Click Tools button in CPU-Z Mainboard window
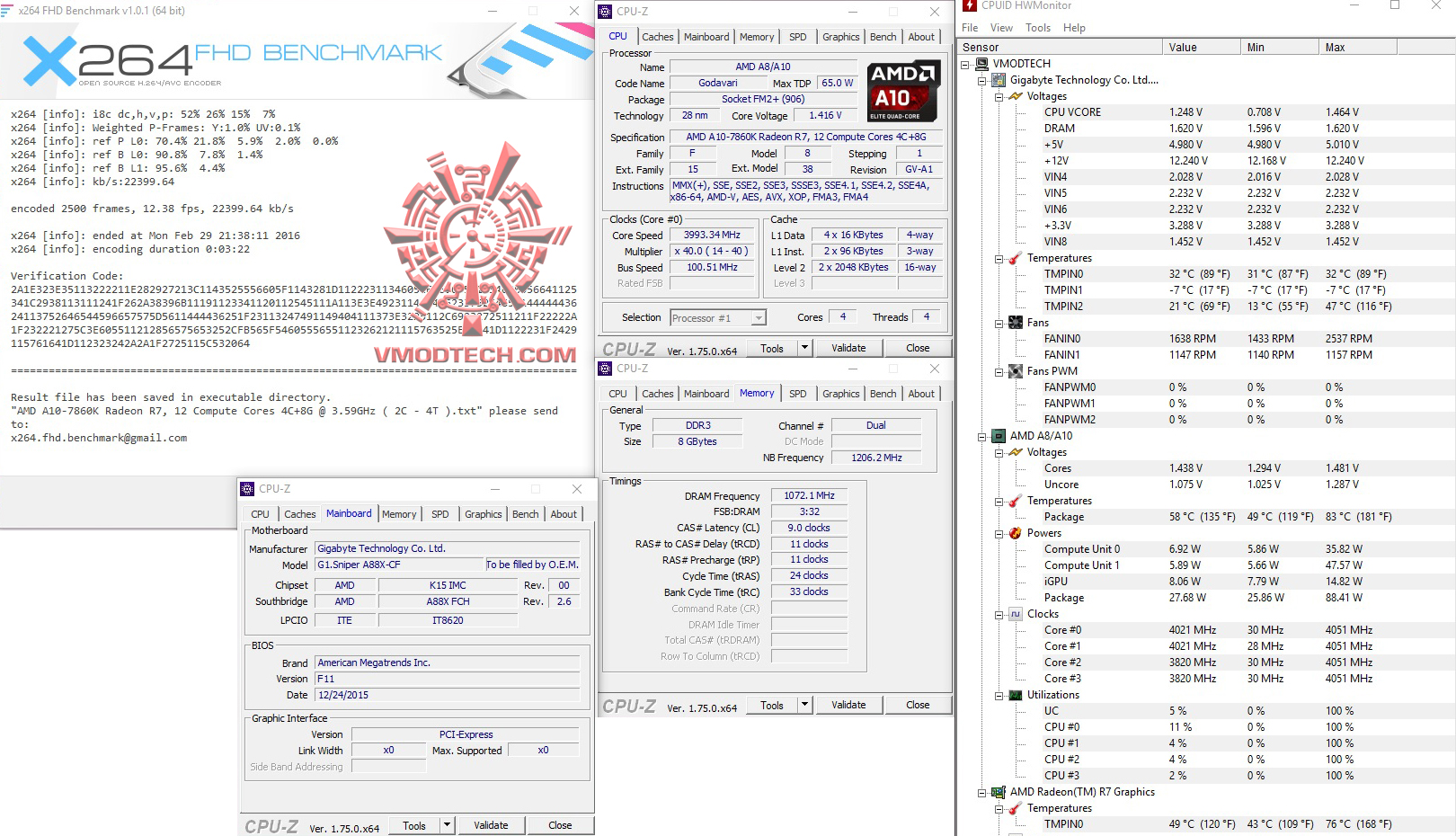1456x836 pixels. click(x=414, y=825)
